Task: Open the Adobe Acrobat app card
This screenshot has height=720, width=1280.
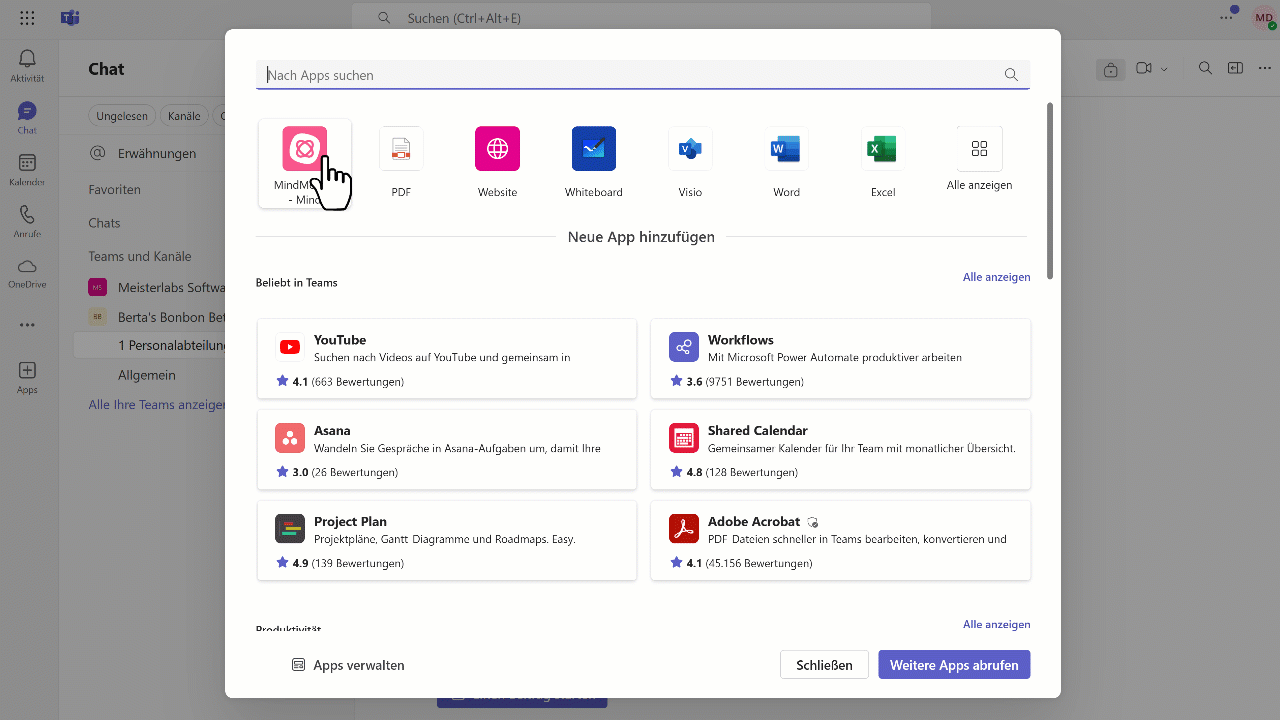Action: (840, 541)
